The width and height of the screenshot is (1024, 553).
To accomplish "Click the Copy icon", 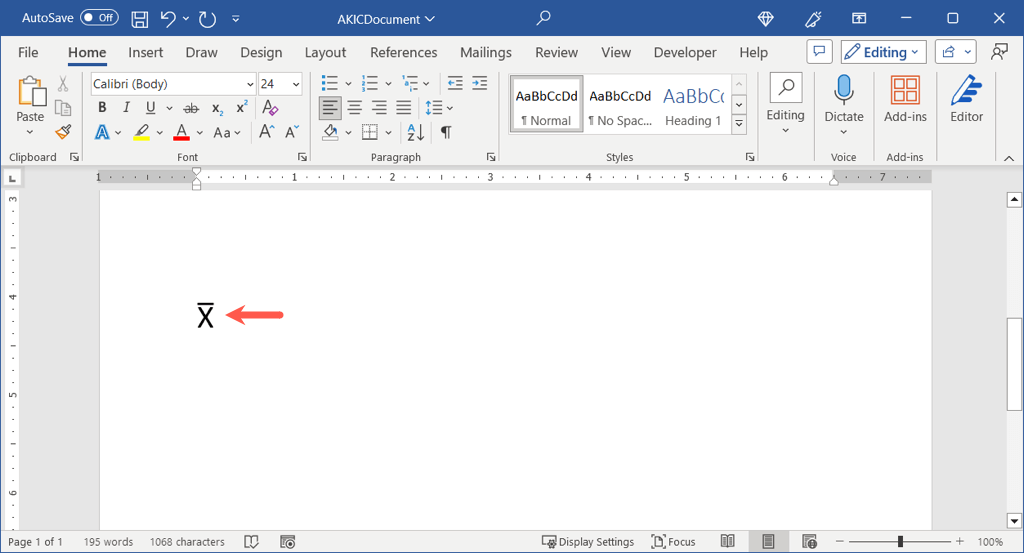I will click(63, 108).
